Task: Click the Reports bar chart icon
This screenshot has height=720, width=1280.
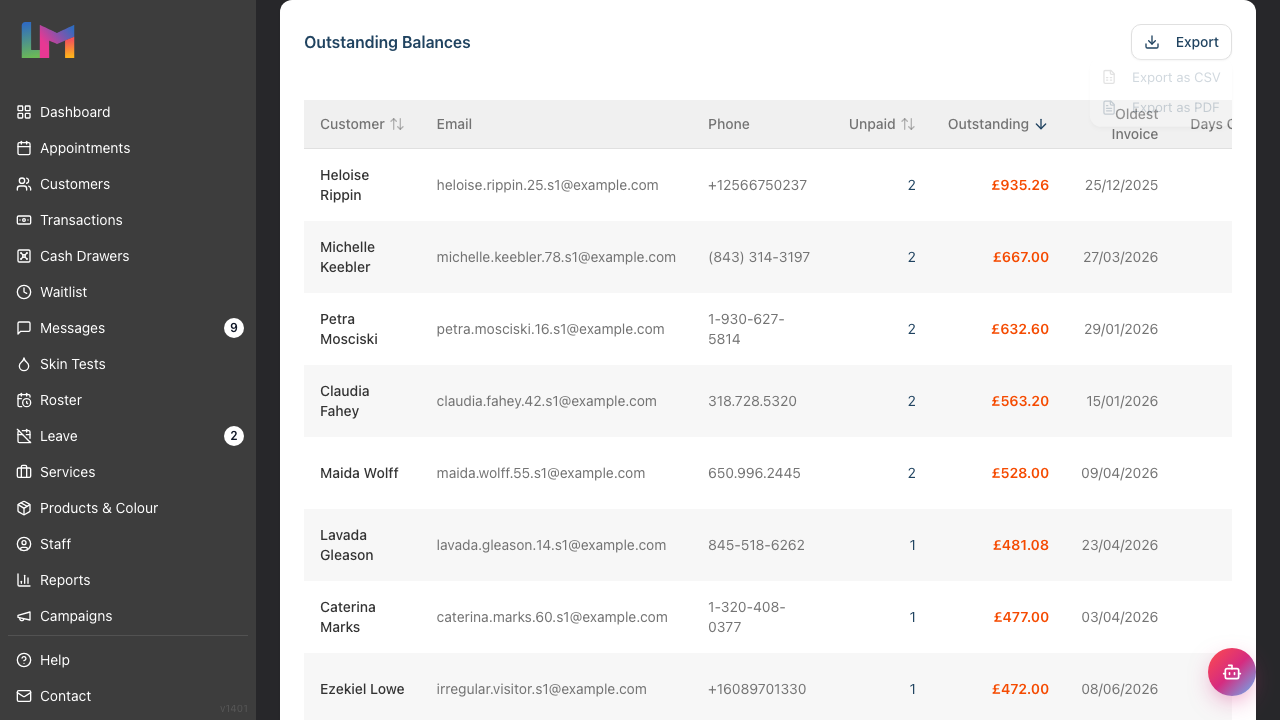Action: click(x=24, y=580)
